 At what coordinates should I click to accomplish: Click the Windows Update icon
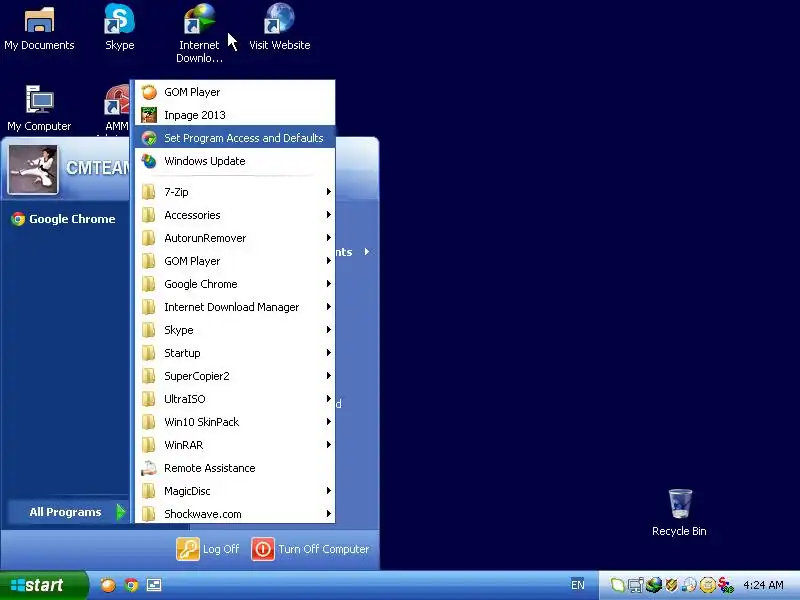tap(148, 161)
